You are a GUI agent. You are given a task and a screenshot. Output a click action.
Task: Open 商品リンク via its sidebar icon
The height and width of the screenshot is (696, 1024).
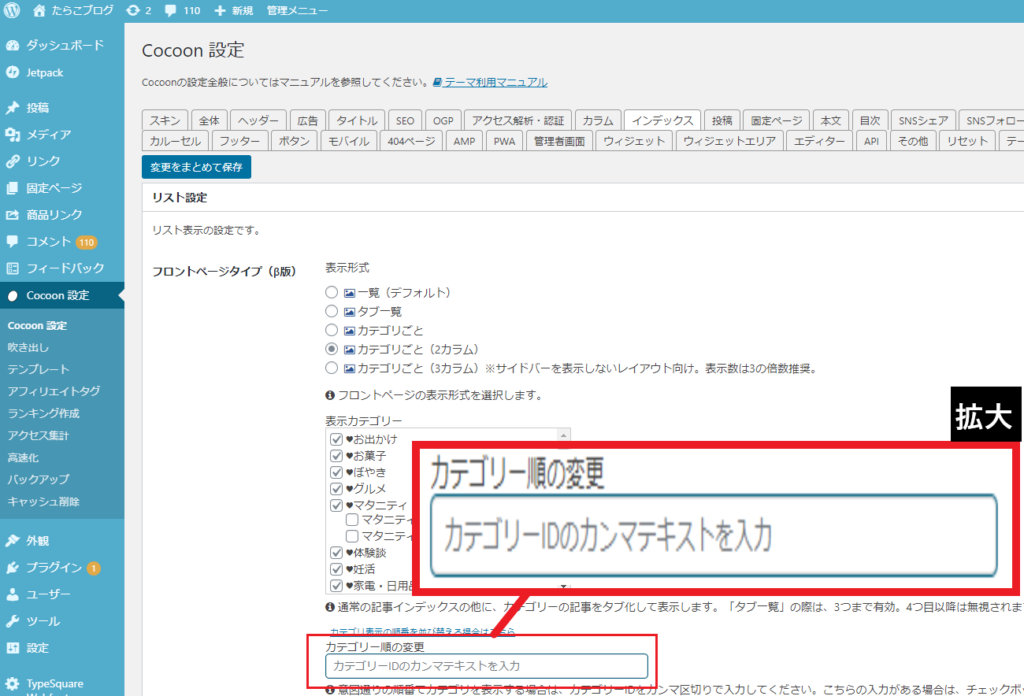[12, 215]
